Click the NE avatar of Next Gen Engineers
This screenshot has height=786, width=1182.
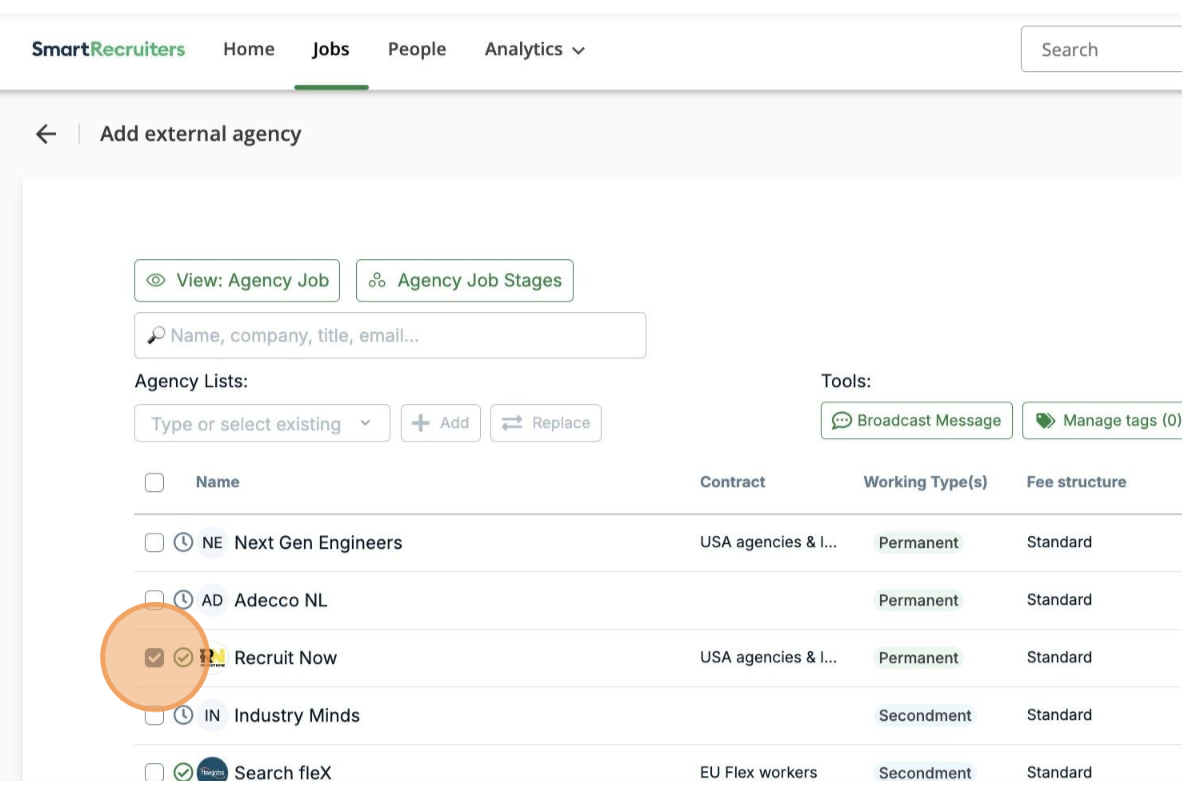213,543
